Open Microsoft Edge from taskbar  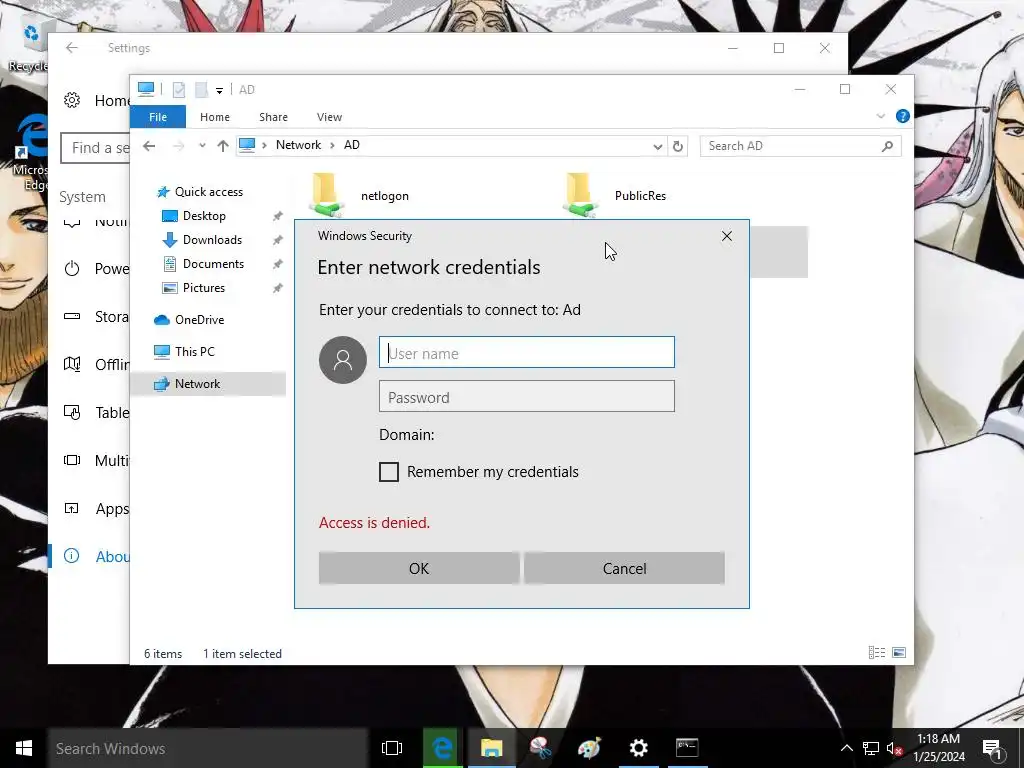coord(443,748)
